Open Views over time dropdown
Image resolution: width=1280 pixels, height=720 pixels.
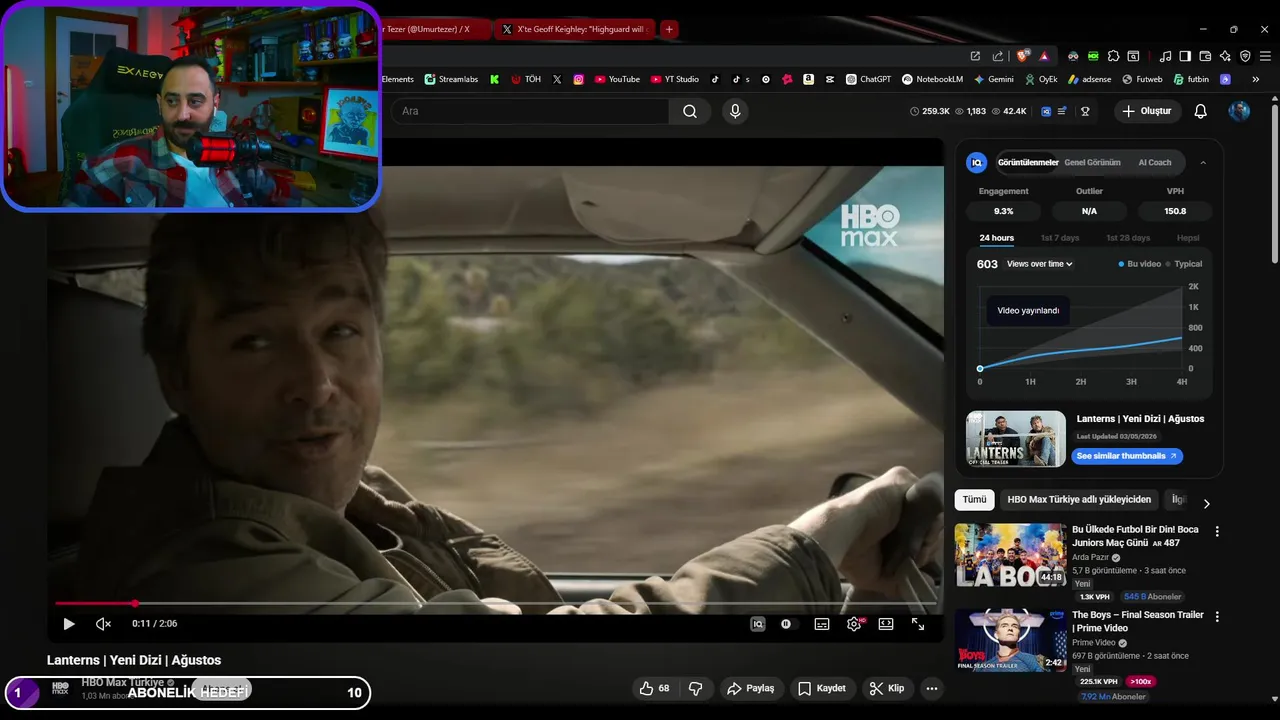pos(1040,264)
